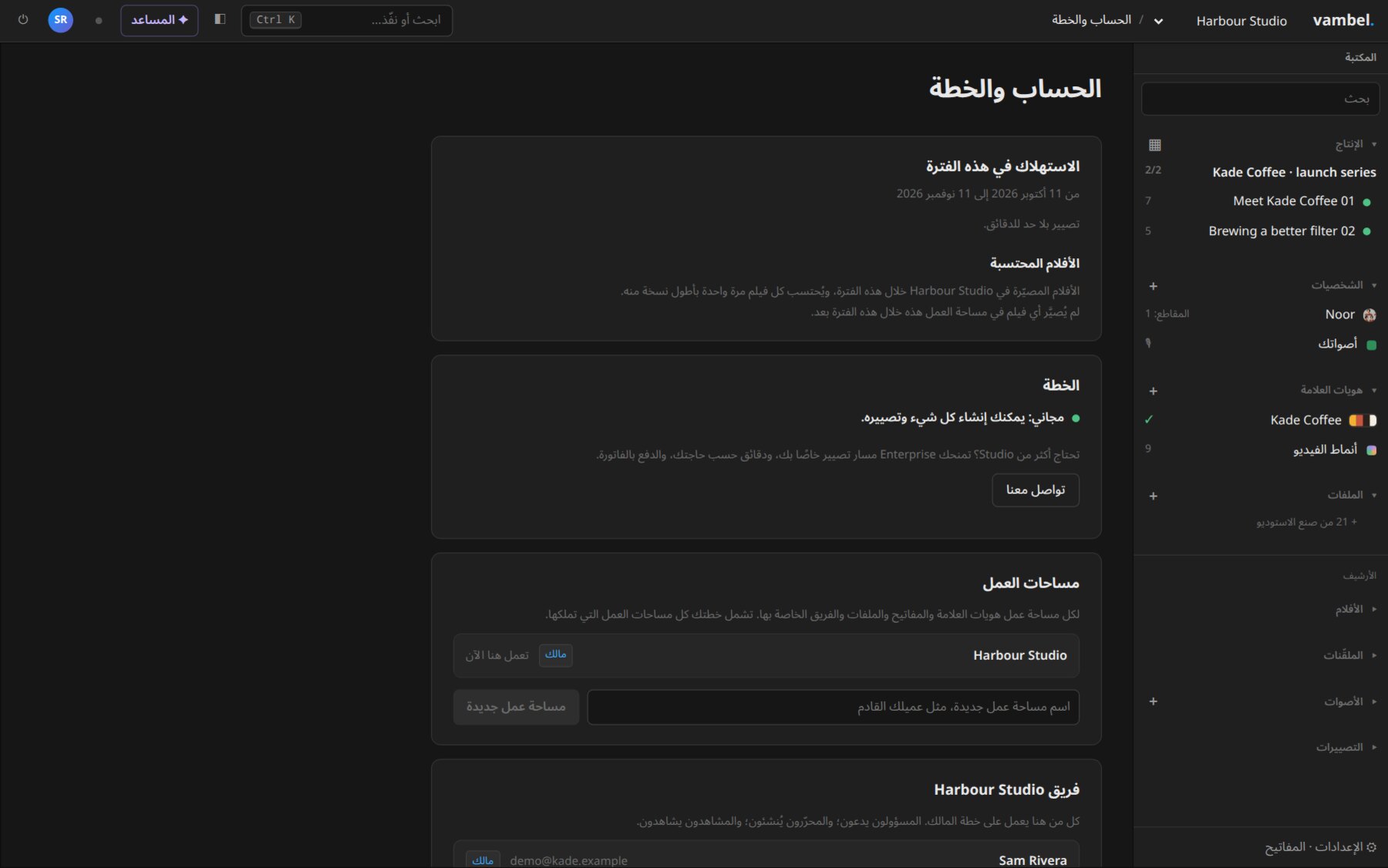This screenshot has height=868, width=1388.
Task: Click the microphone icon beside أصواتك
Action: pyautogui.click(x=1148, y=344)
